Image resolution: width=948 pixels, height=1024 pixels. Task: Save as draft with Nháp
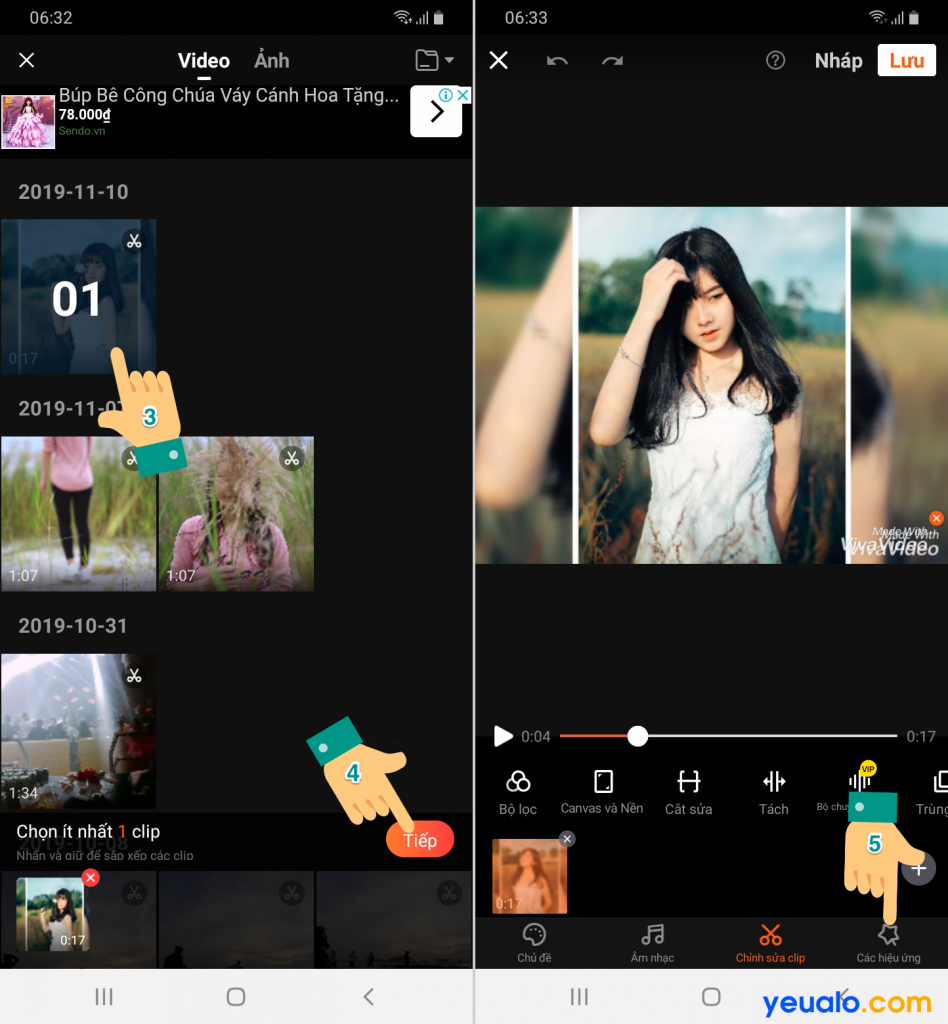click(x=838, y=61)
